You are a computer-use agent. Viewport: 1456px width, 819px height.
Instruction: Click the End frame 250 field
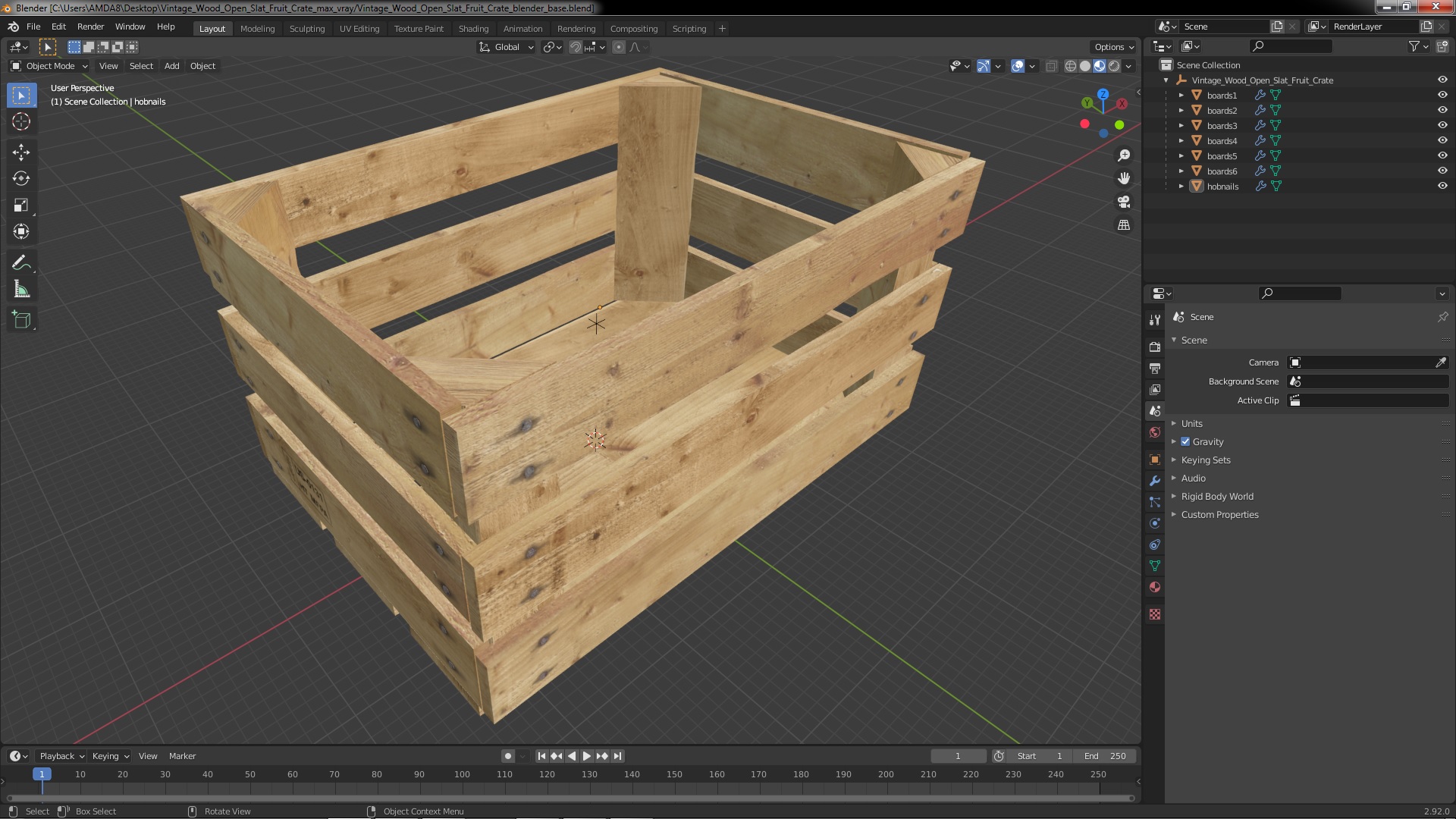pyautogui.click(x=1105, y=756)
